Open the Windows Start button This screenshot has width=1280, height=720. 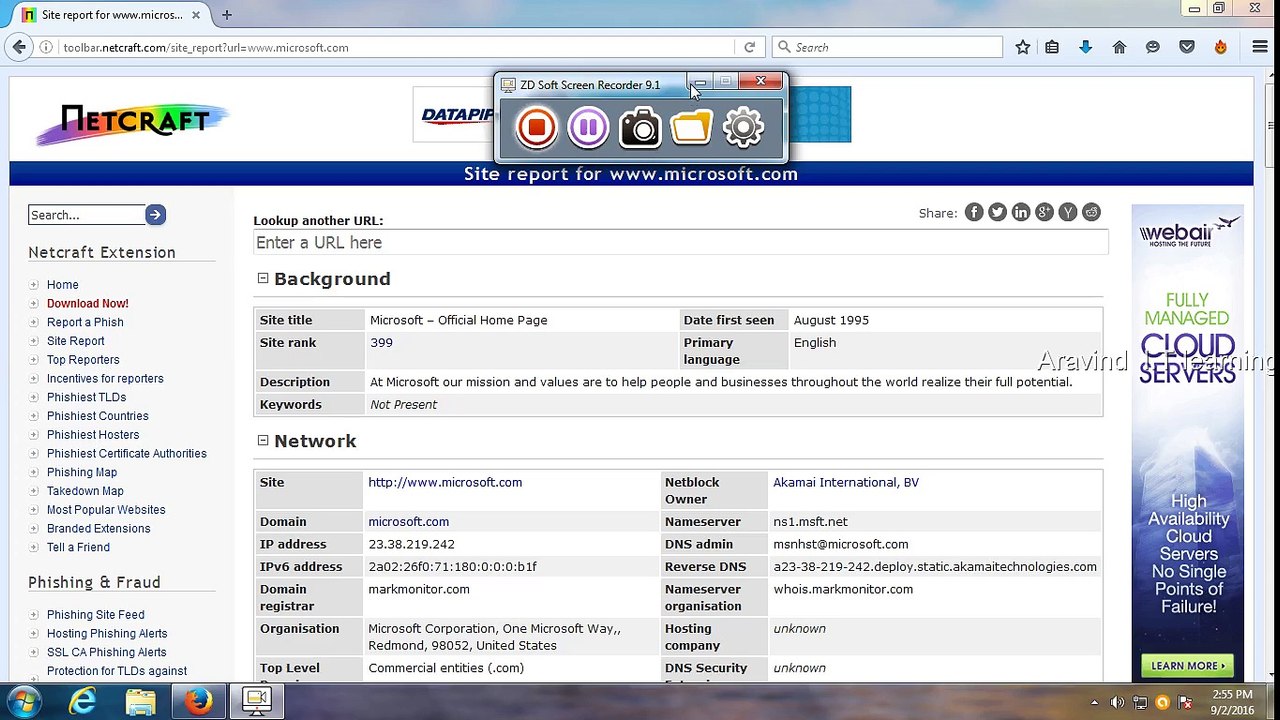point(23,702)
